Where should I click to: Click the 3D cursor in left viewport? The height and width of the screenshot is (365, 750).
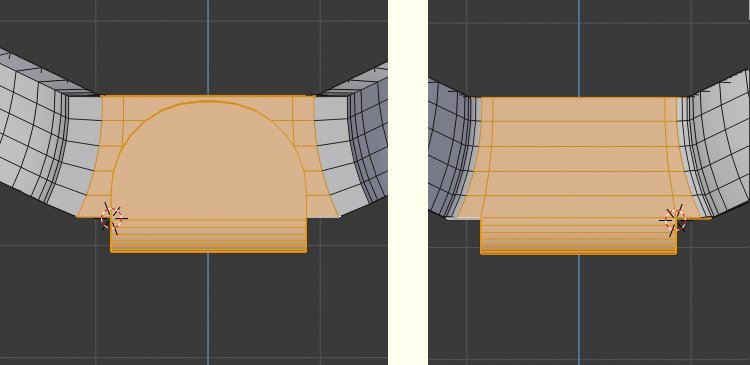point(111,219)
